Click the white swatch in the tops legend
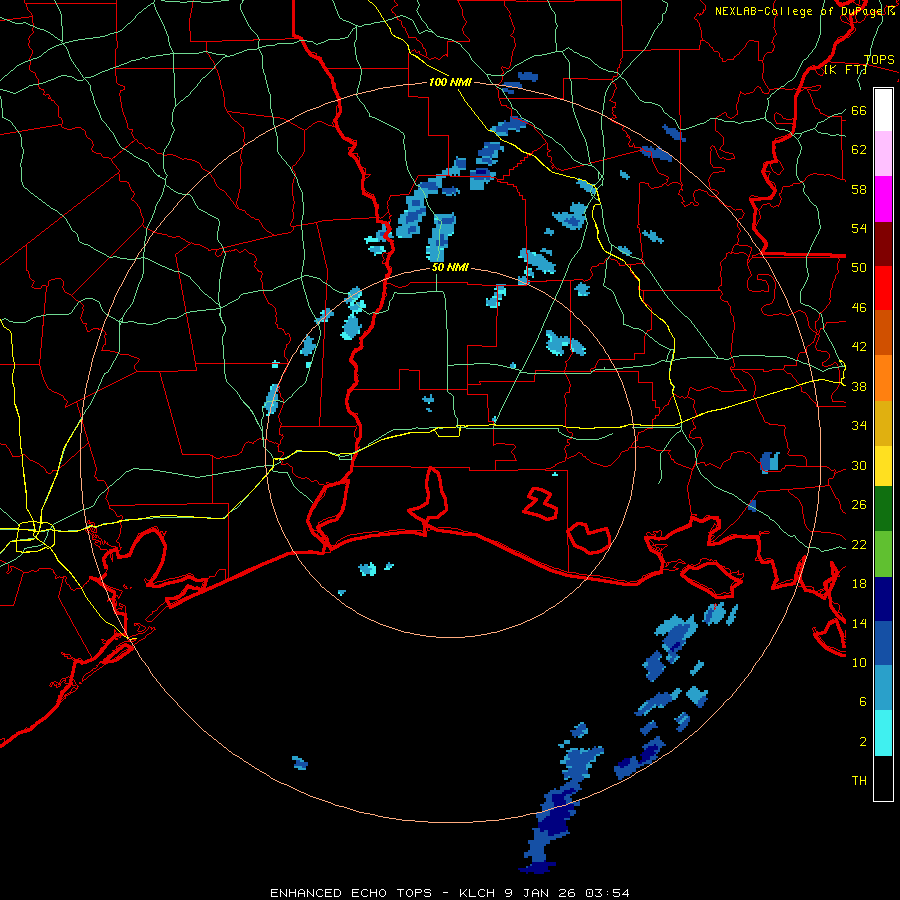The width and height of the screenshot is (900, 900). point(883,110)
